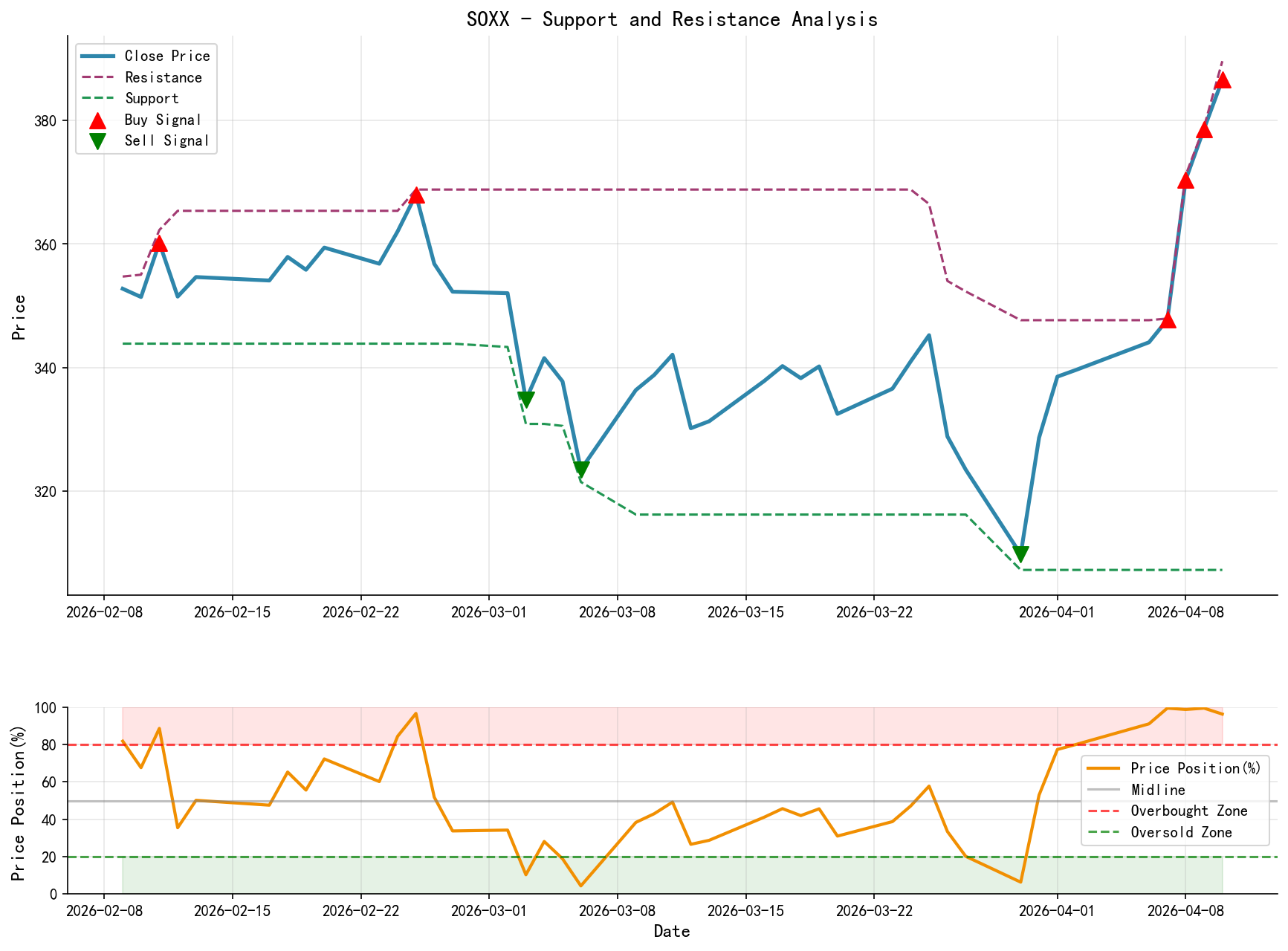Select the 'Oversold Zone' legend entry text

tap(1181, 832)
